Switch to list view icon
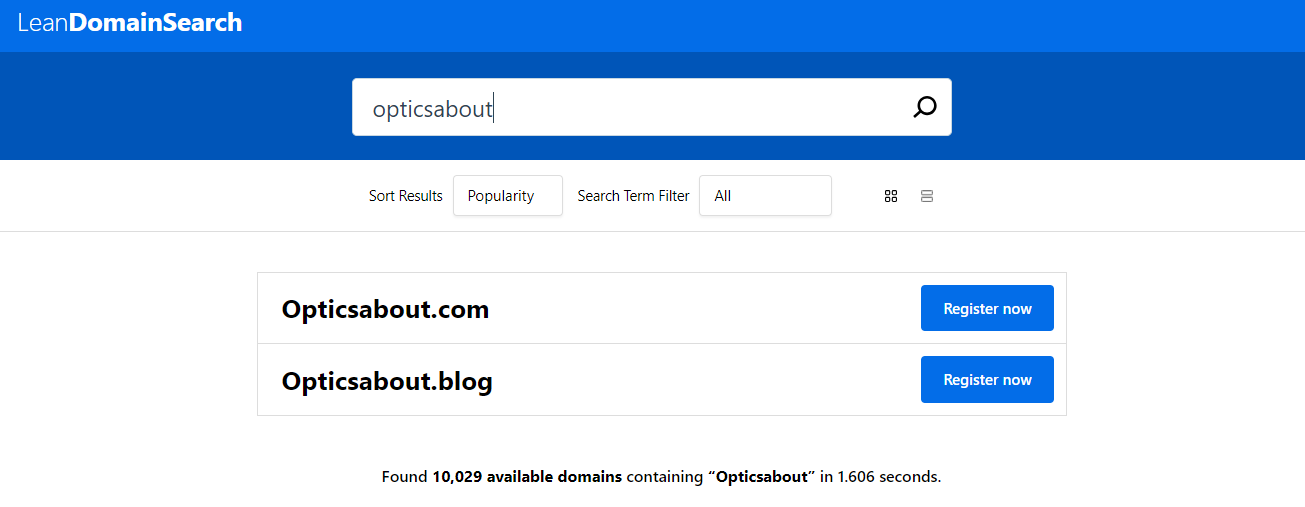Image resolution: width=1305 pixels, height=507 pixels. point(927,196)
